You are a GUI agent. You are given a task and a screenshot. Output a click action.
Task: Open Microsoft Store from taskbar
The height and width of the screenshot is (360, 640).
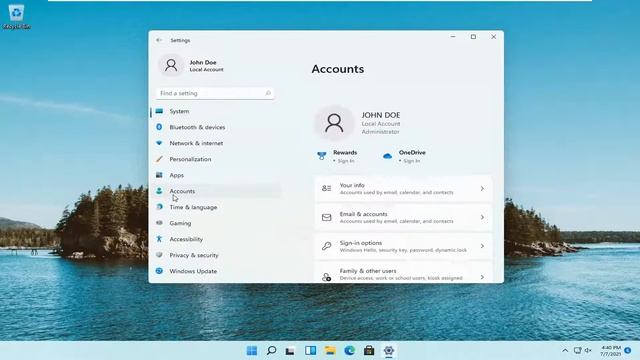tap(369, 350)
